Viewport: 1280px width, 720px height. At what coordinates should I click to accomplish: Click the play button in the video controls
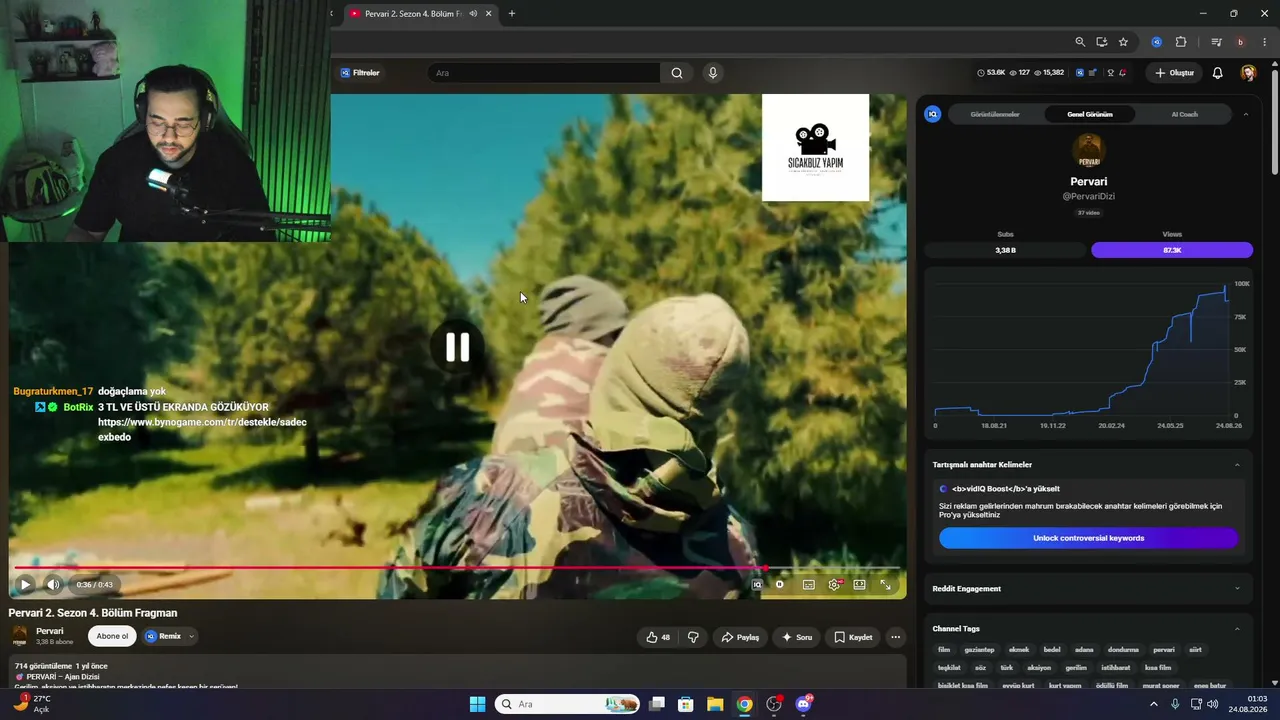(26, 585)
